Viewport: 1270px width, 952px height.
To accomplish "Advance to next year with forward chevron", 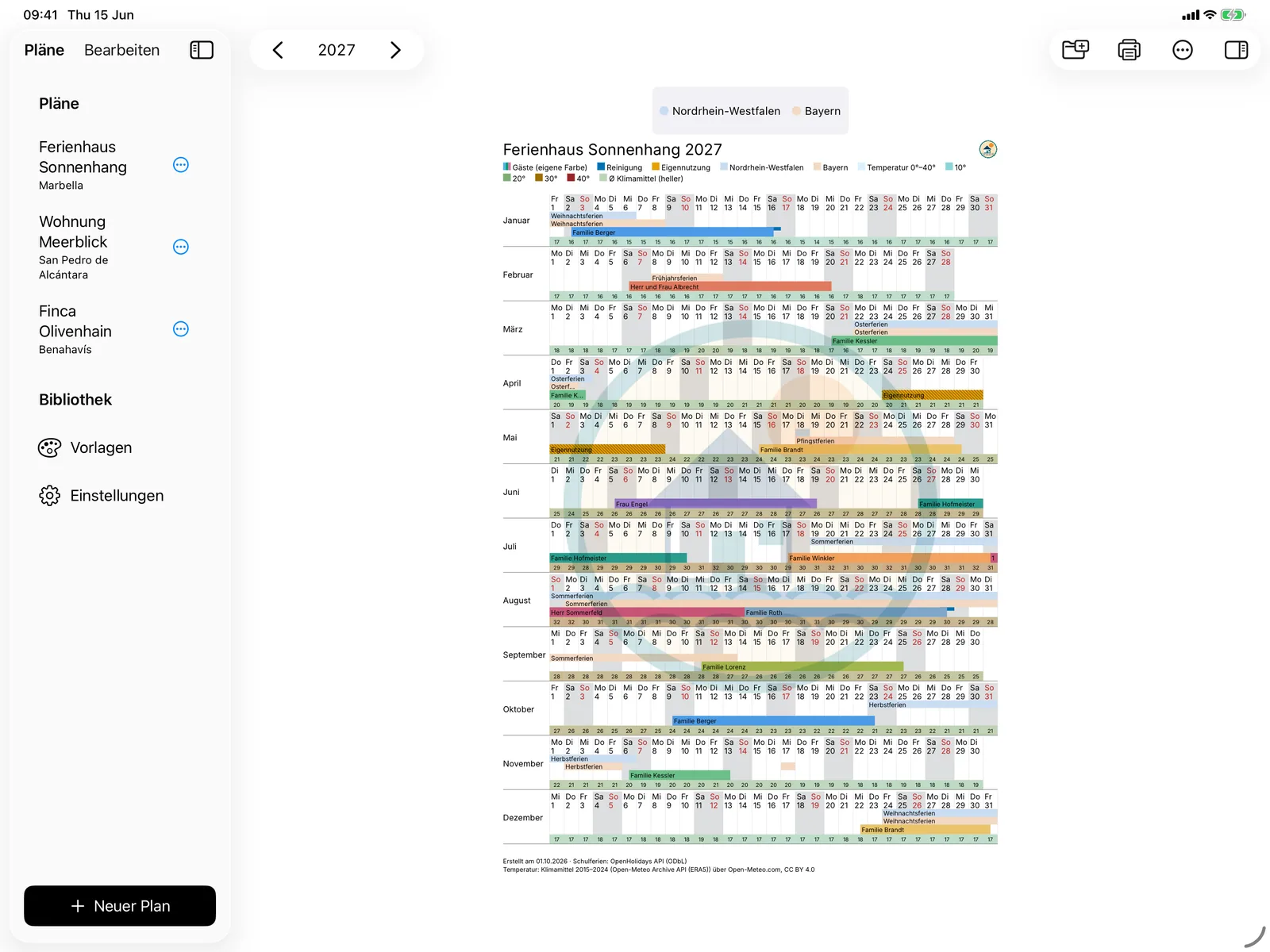I will pos(395,50).
